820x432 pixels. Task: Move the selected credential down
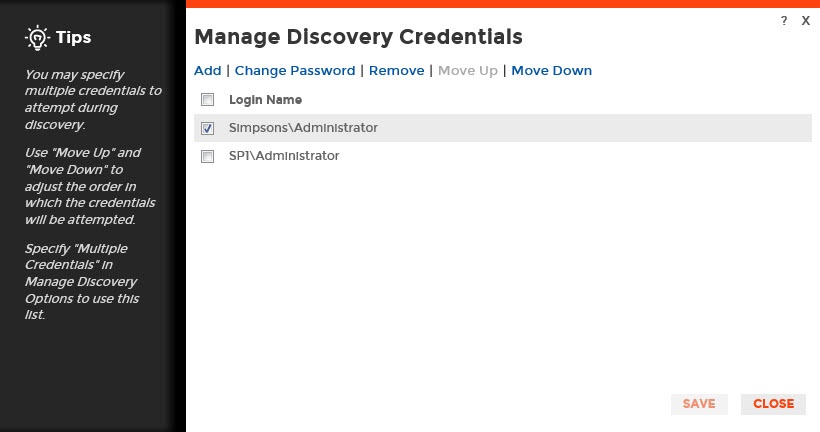tap(551, 71)
